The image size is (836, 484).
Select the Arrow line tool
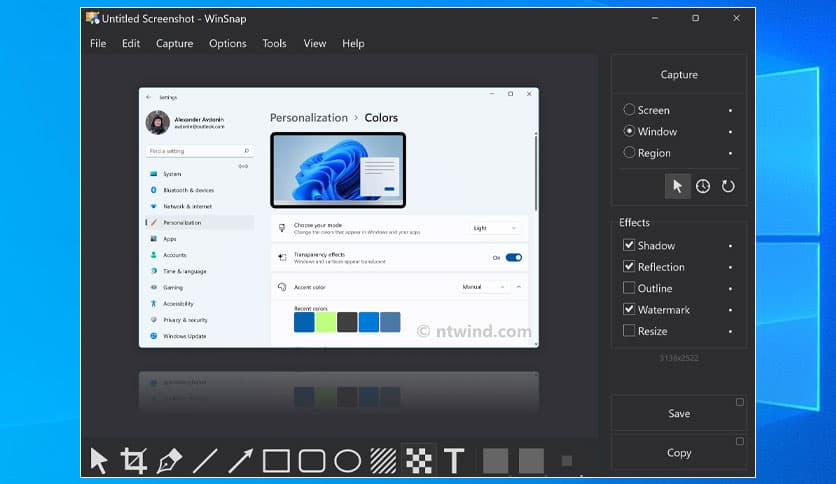coord(240,460)
